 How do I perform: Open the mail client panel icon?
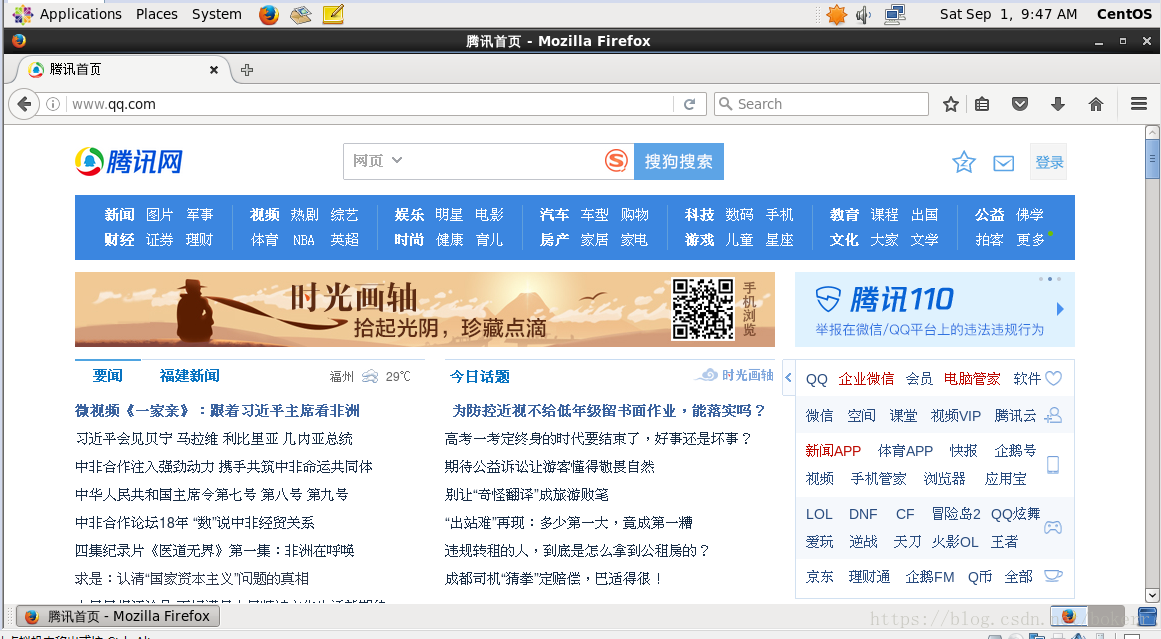(x=301, y=14)
